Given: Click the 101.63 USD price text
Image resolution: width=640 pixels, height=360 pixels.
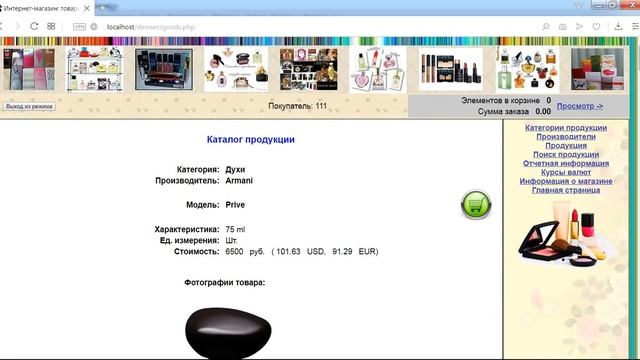Looking at the screenshot, I should (300, 251).
